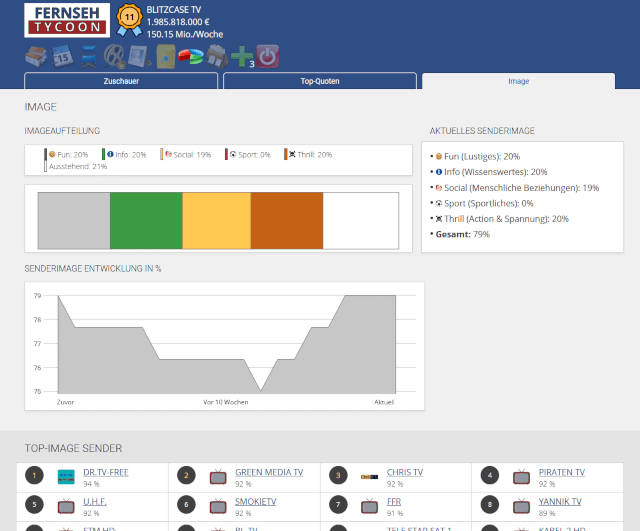Open the pie chart statistics icon
The image size is (640, 531).
click(191, 57)
